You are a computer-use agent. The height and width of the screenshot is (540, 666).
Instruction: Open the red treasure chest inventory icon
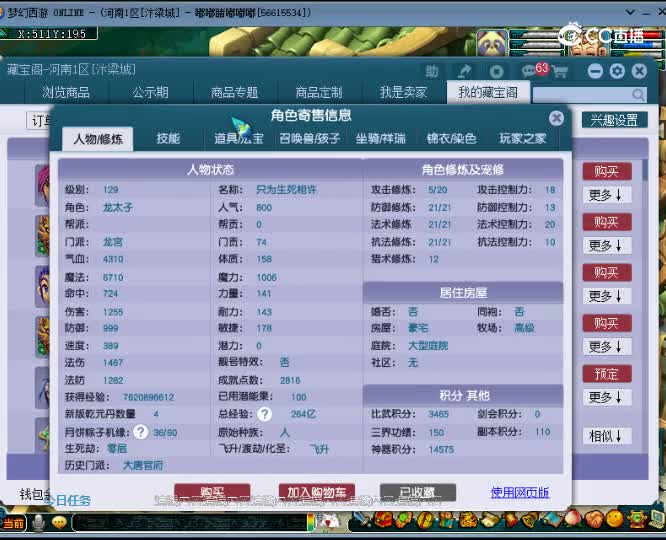383,519
